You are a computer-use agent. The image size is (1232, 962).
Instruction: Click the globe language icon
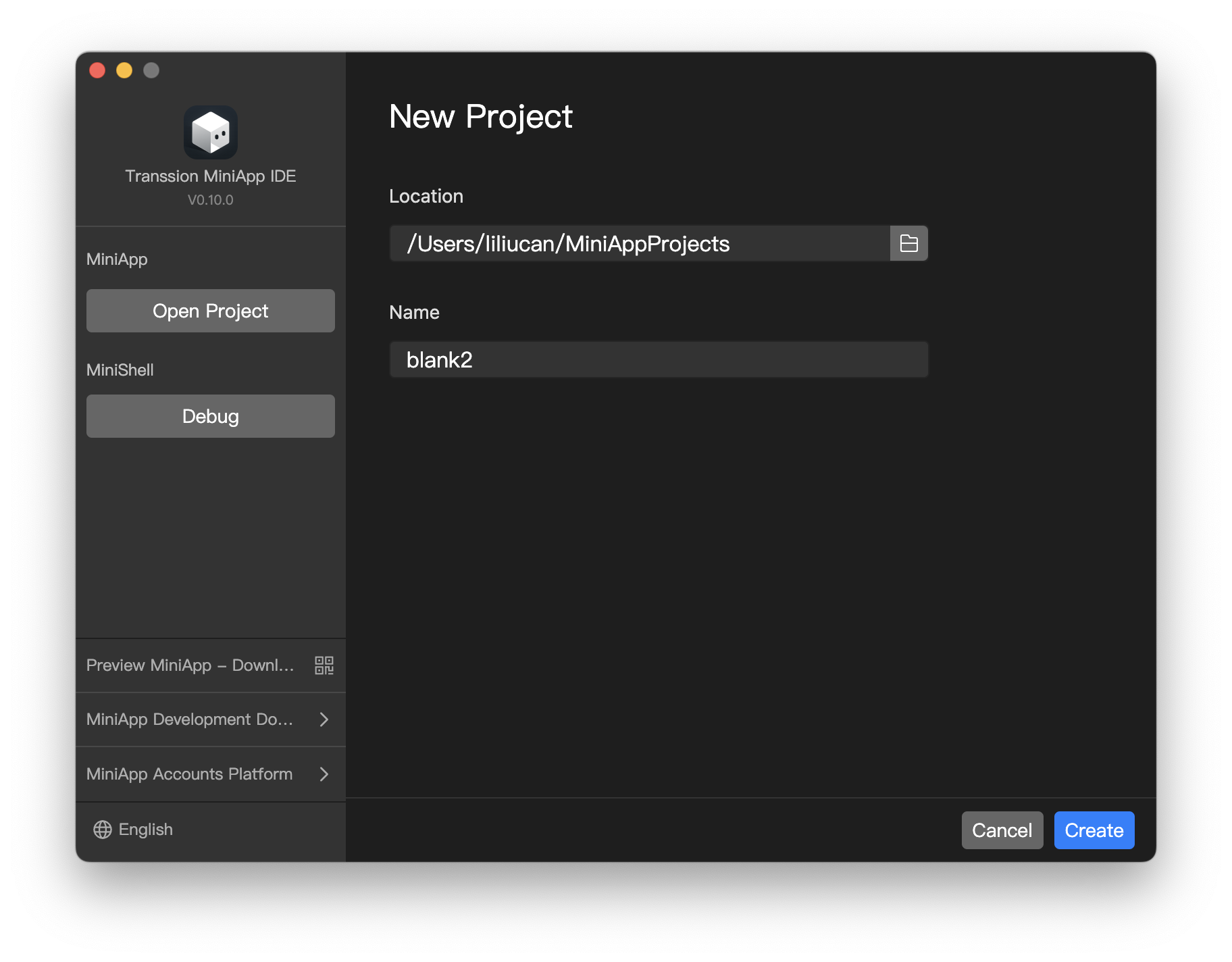pos(103,830)
